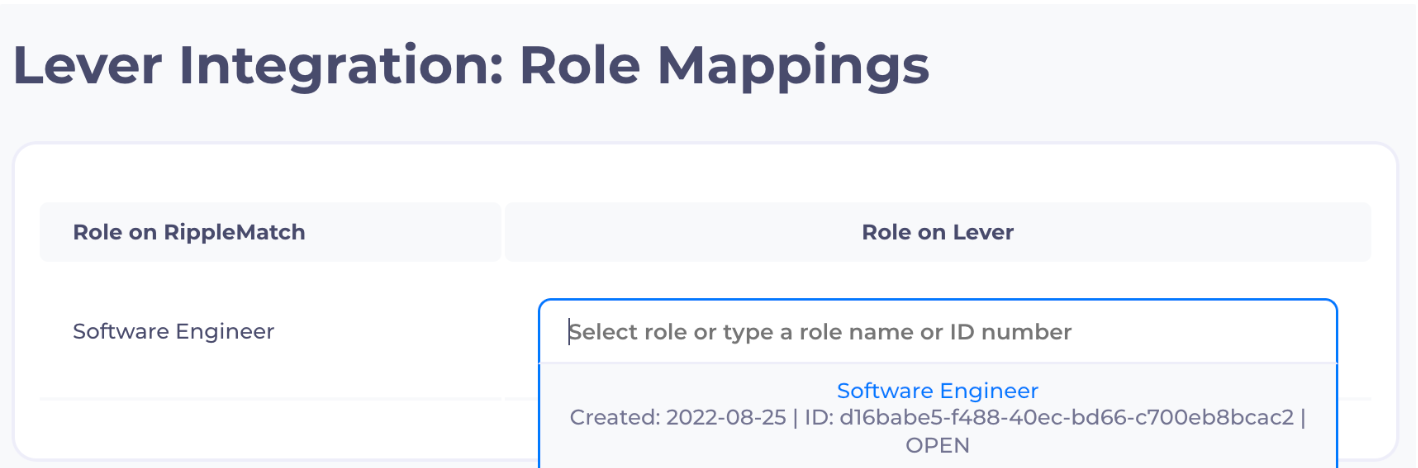Focus the Lever role search input field
Screen dimensions: 1418x468
[x=937, y=331]
